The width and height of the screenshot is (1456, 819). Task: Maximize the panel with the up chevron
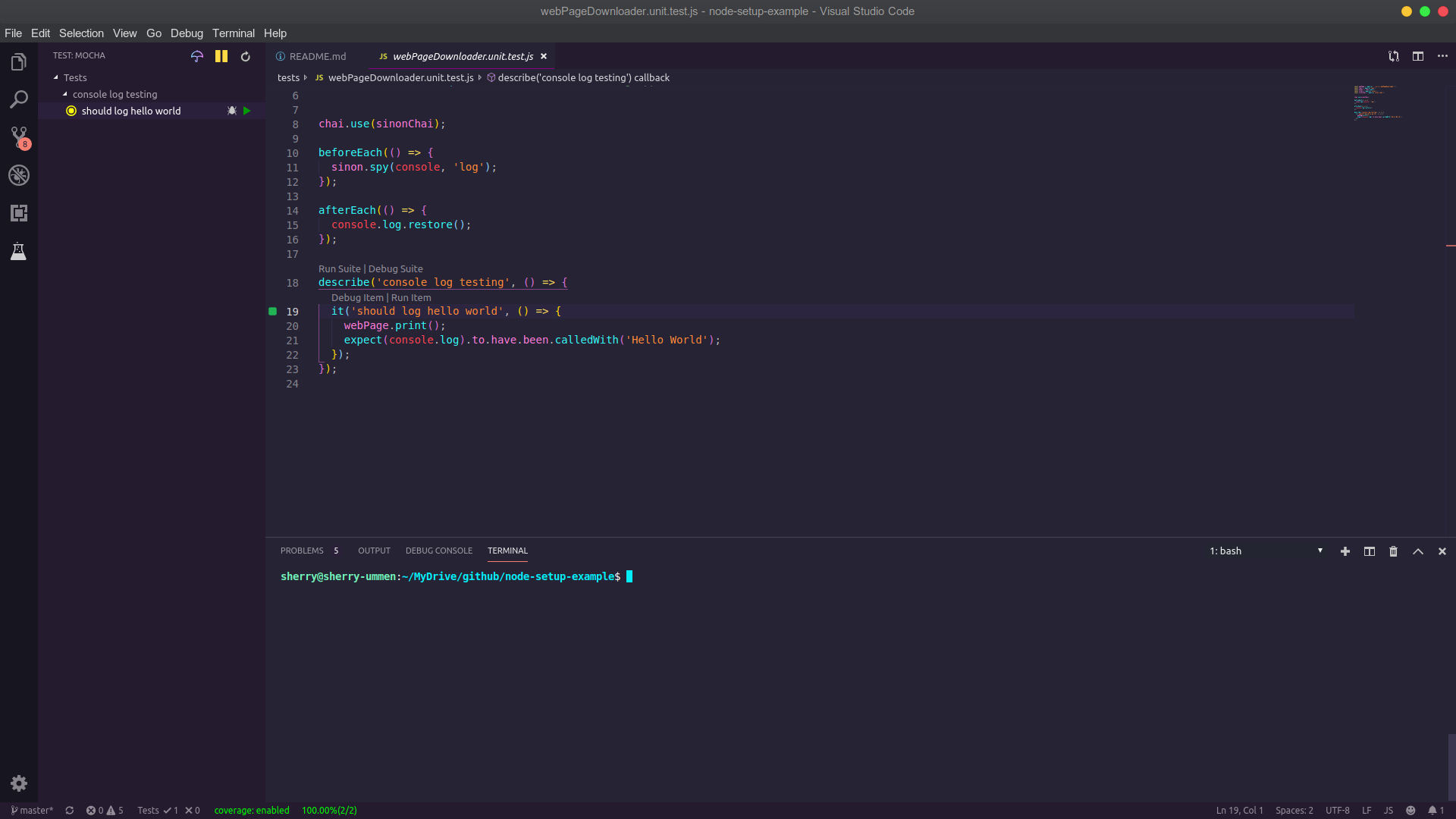pyautogui.click(x=1418, y=551)
